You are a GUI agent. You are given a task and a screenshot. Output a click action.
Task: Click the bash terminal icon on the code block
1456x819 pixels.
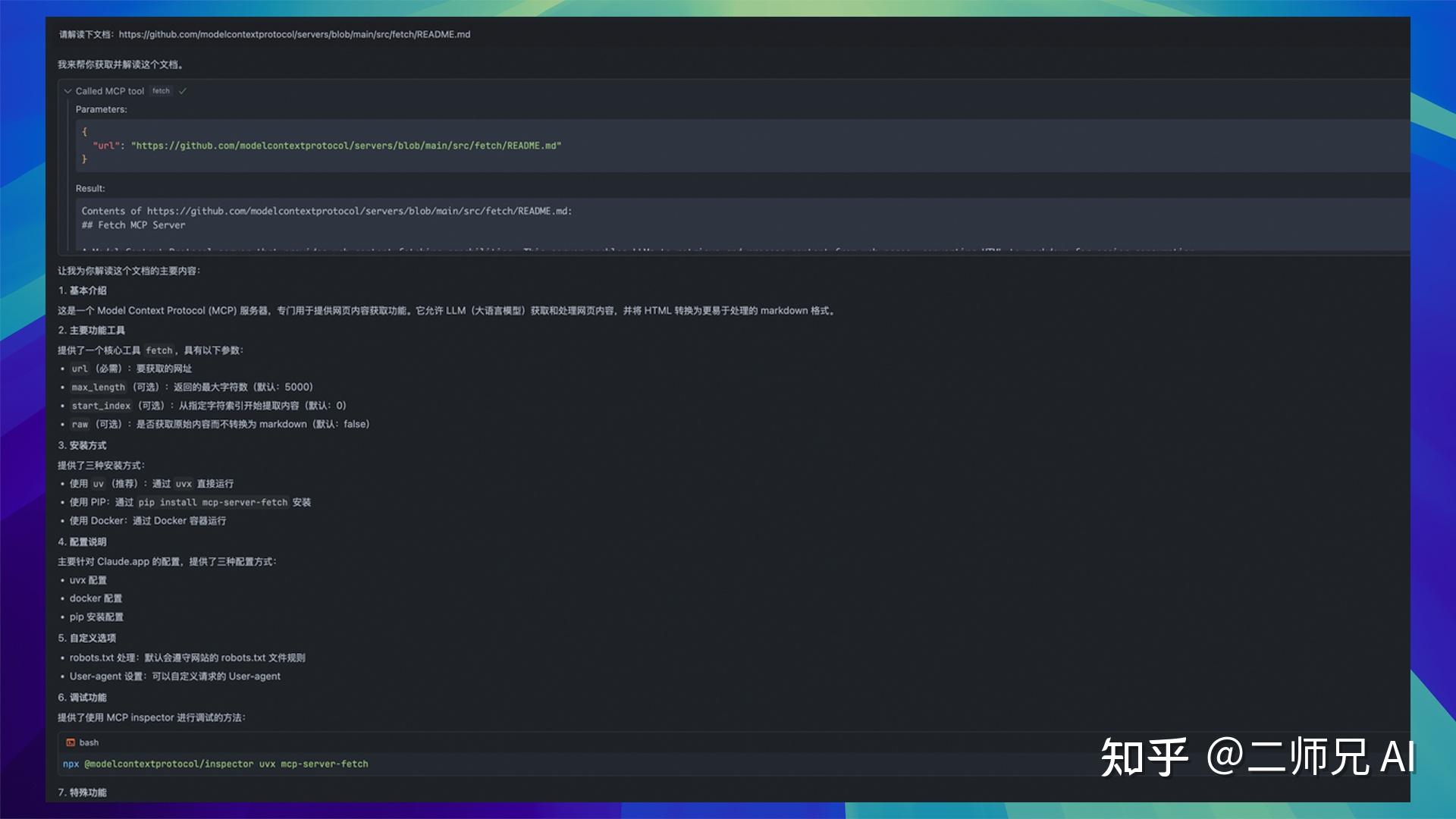70,742
